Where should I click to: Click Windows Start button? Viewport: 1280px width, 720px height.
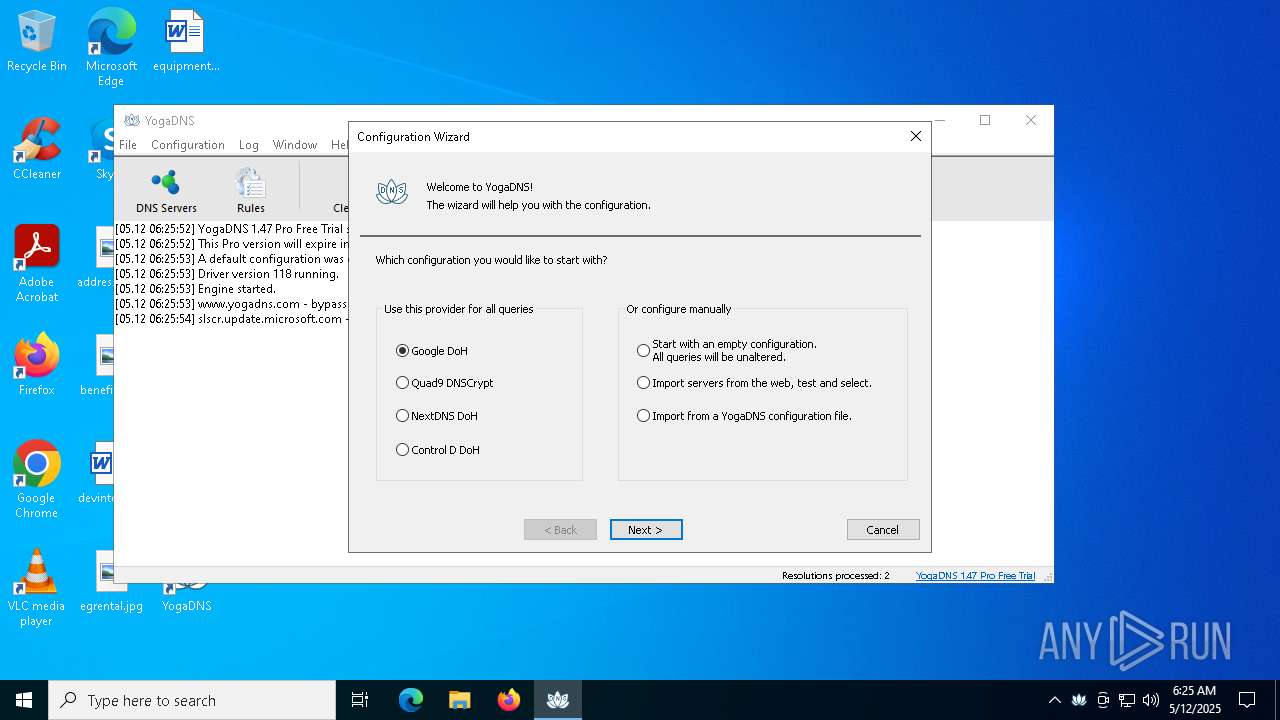pyautogui.click(x=24, y=700)
